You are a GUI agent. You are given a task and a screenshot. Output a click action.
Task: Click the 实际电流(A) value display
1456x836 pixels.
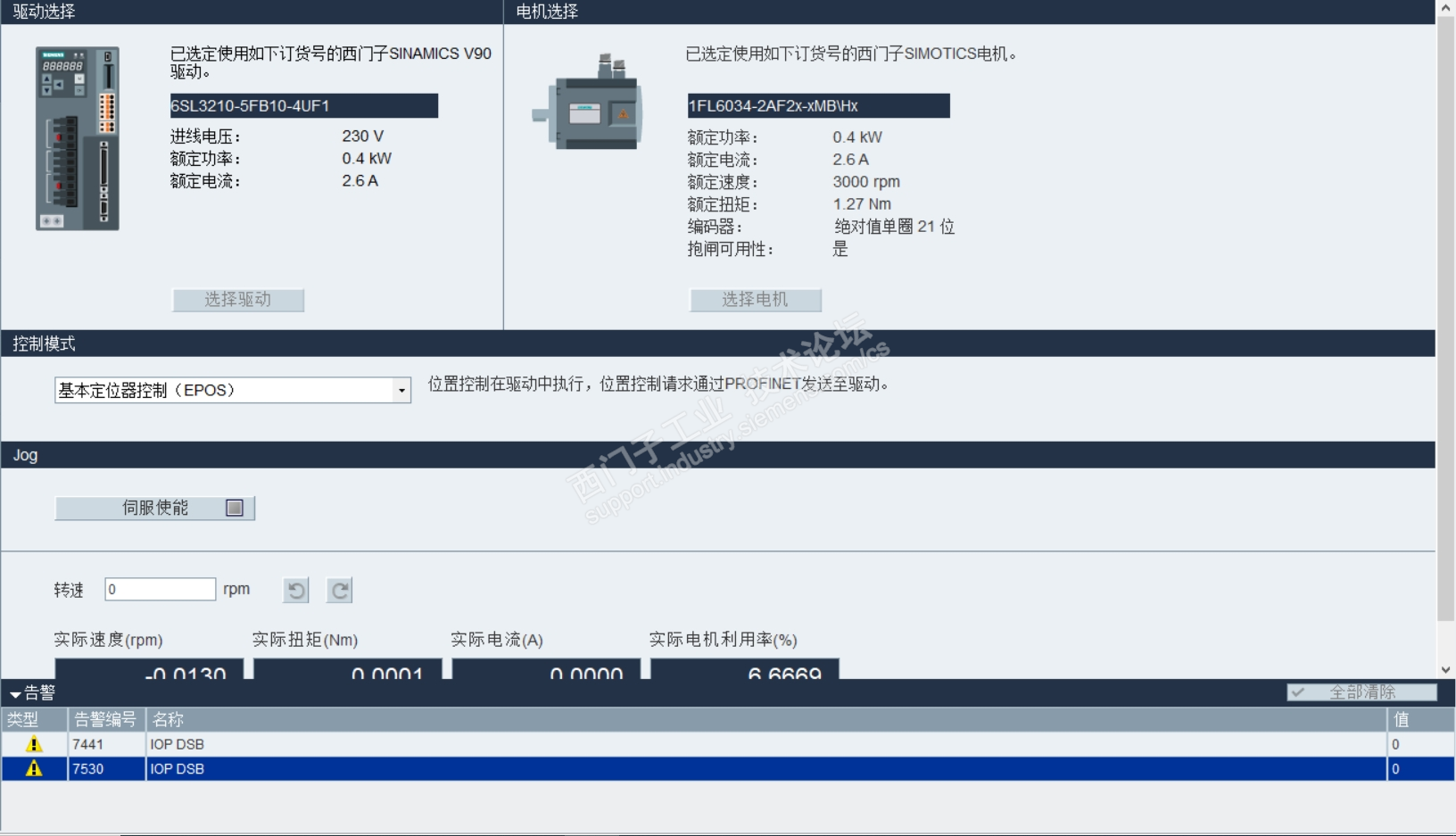[546, 669]
